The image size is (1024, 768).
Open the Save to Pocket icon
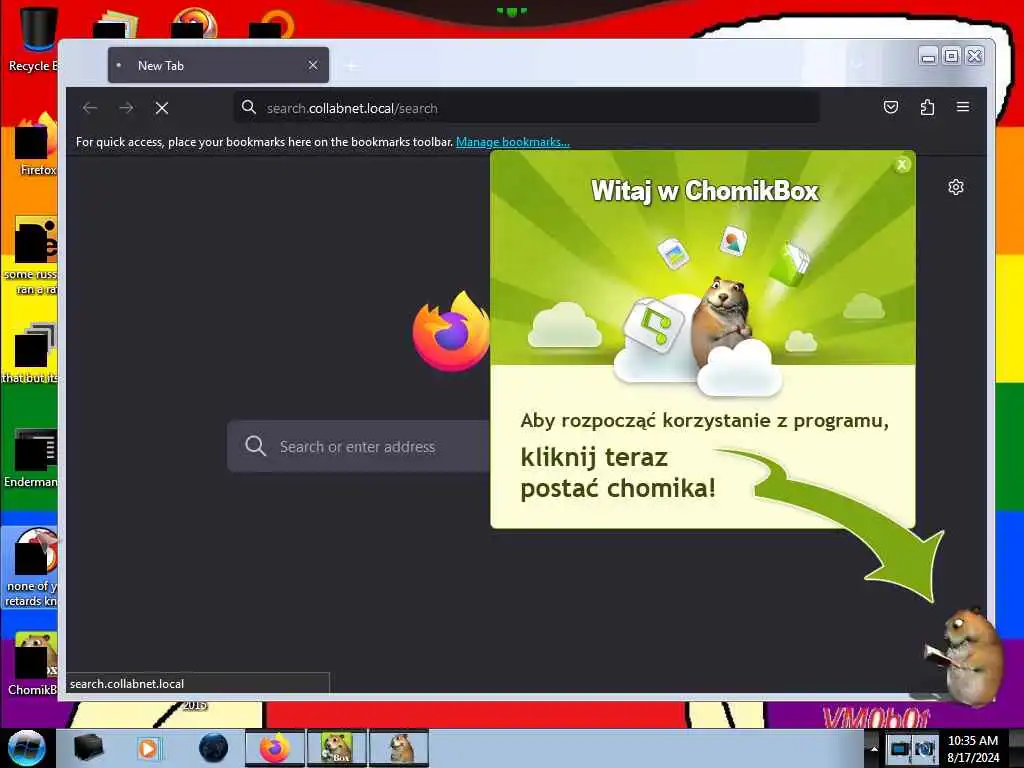tap(891, 107)
